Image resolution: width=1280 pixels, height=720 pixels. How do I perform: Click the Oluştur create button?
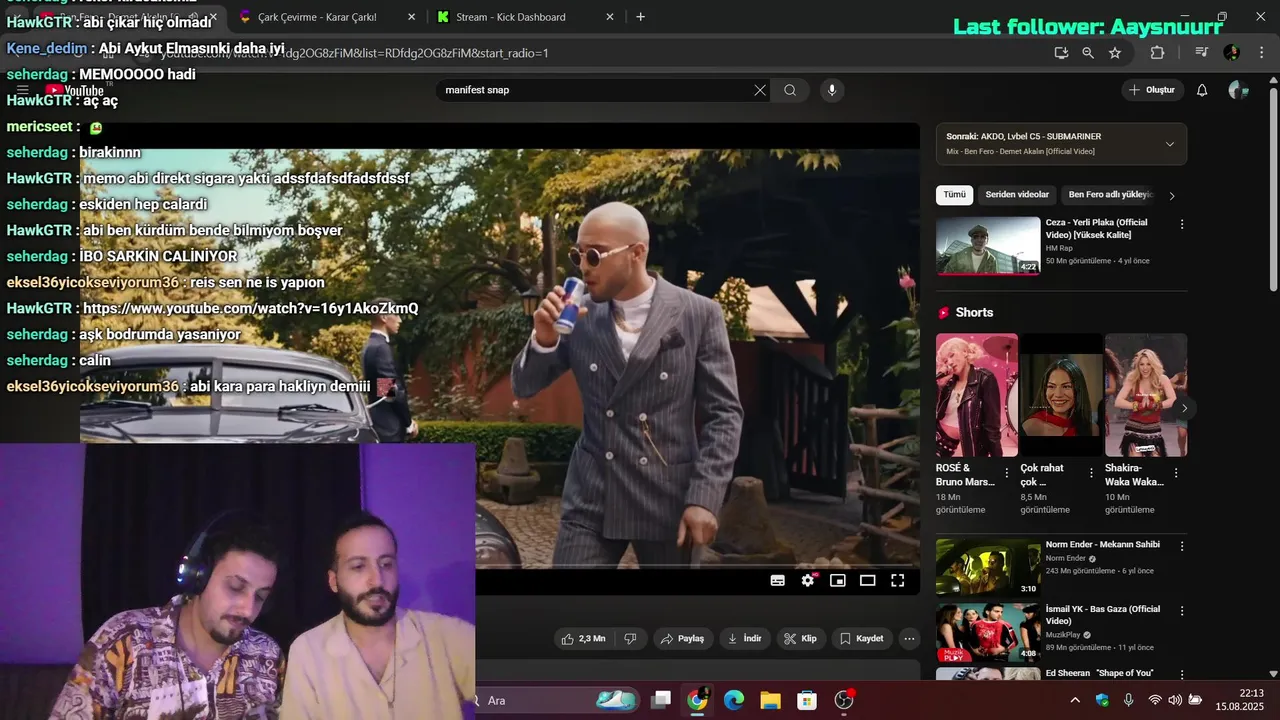click(1152, 90)
